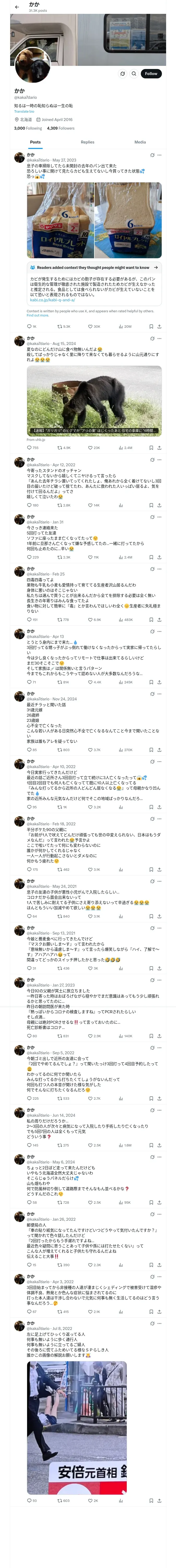Click the Grok icon beside the profile search
This screenshot has width=176, height=1568.
[x=122, y=74]
